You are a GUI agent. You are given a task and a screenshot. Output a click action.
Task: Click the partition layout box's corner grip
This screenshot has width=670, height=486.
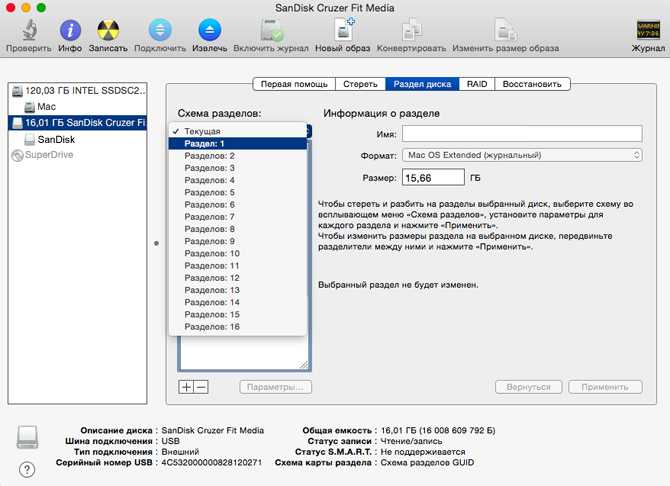click(304, 364)
